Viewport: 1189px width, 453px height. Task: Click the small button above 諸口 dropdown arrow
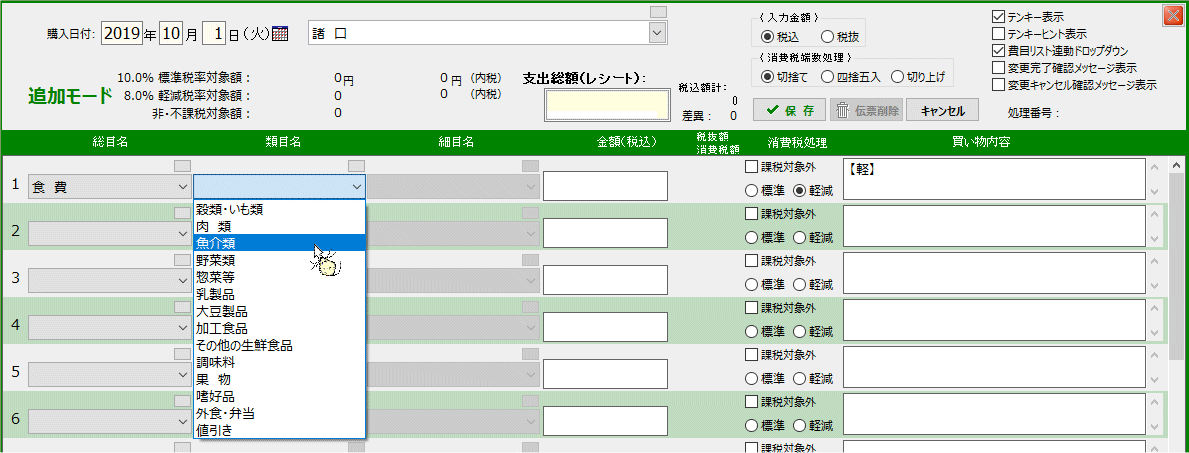[x=658, y=11]
